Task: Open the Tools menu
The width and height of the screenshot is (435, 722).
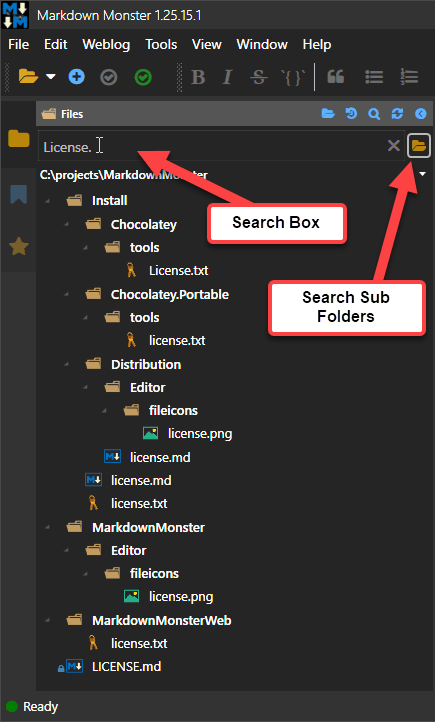Action: tap(161, 44)
